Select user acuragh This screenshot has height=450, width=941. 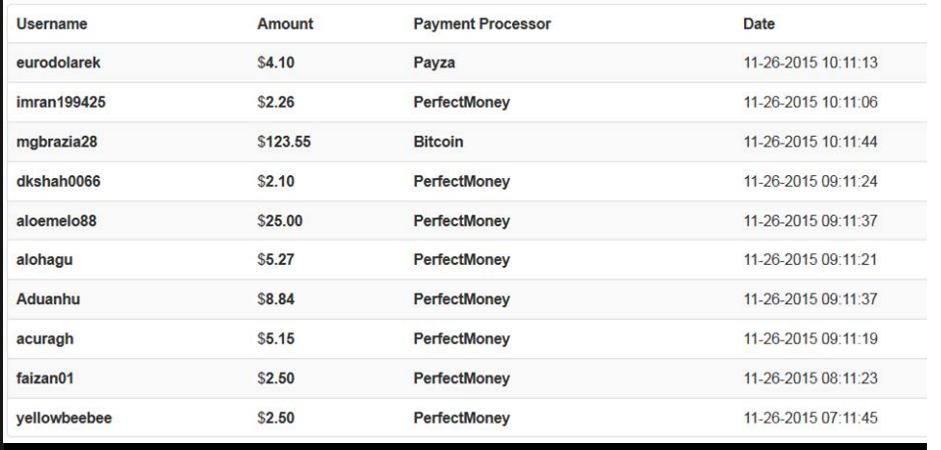[x=45, y=339]
